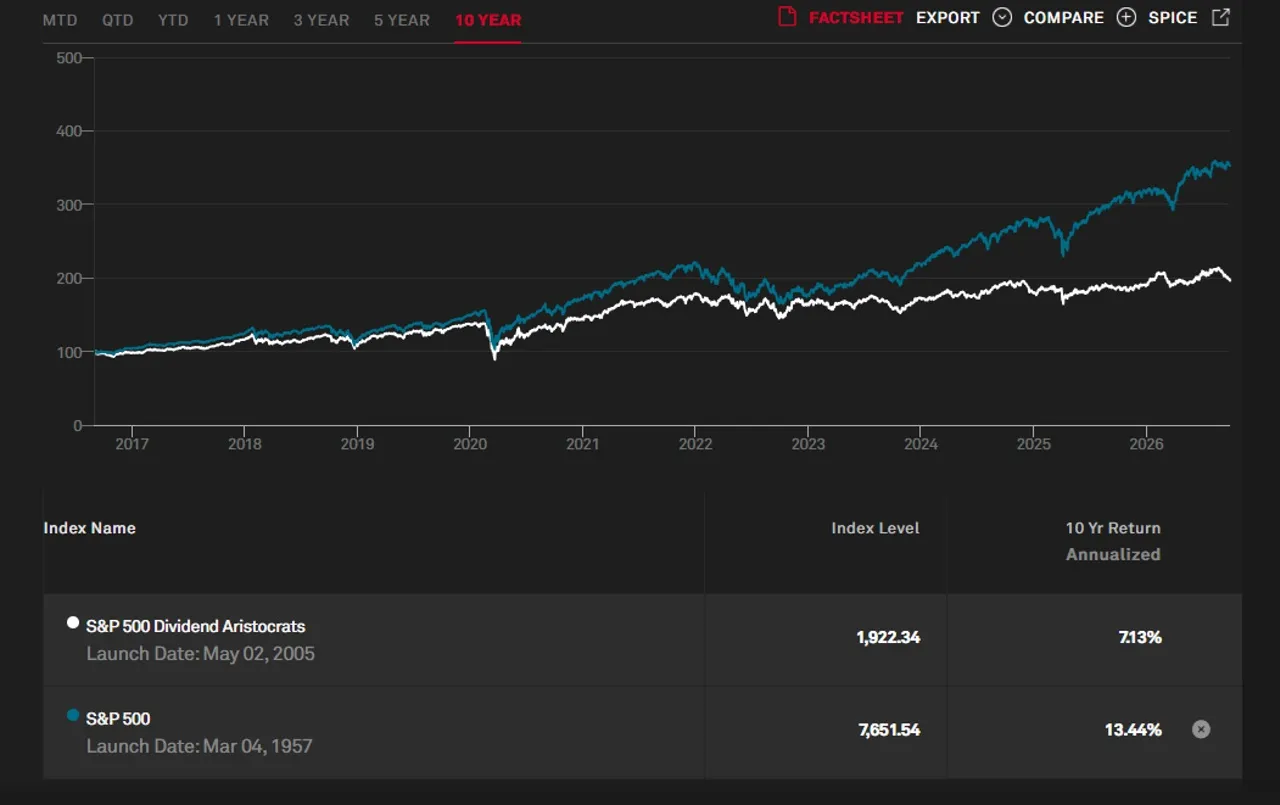Screen dimensions: 1280x805
Task: Click the 100 y-axis label
Action: pyautogui.click(x=69, y=352)
